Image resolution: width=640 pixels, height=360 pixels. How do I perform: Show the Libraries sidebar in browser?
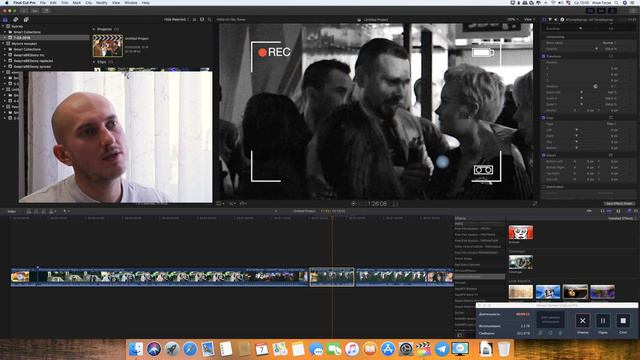[5, 19]
